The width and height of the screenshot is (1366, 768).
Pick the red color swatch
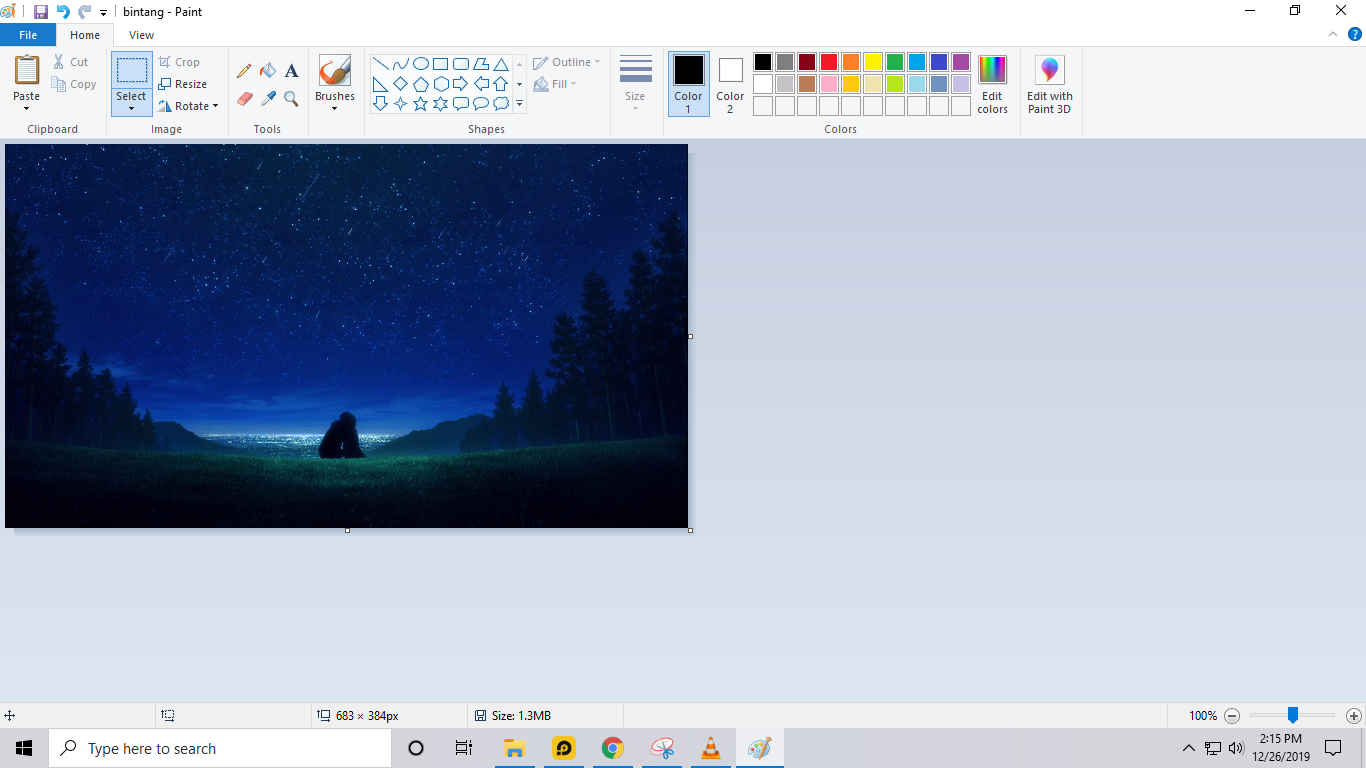[x=829, y=62]
